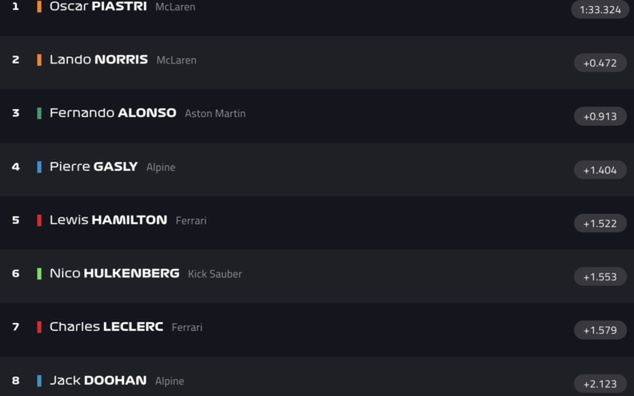This screenshot has height=396, width=634.
Task: Open Lando NORRIS driver entry
Action: click(x=99, y=59)
